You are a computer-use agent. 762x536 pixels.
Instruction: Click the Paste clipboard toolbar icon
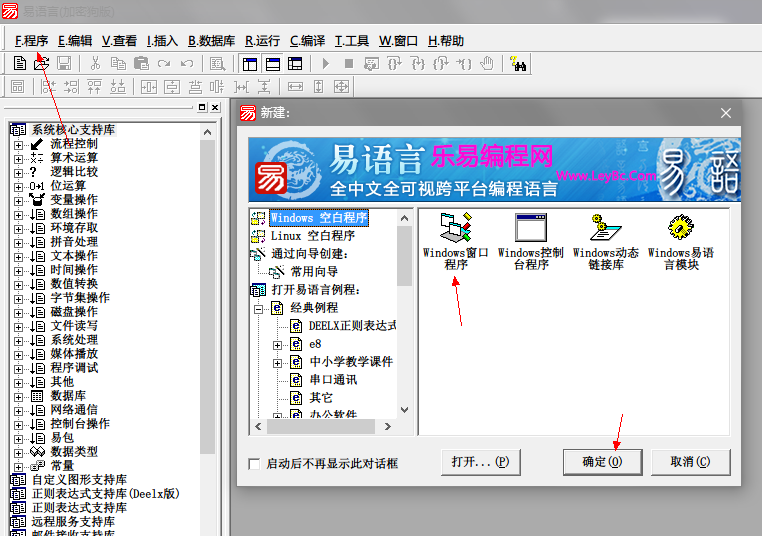pos(141,63)
